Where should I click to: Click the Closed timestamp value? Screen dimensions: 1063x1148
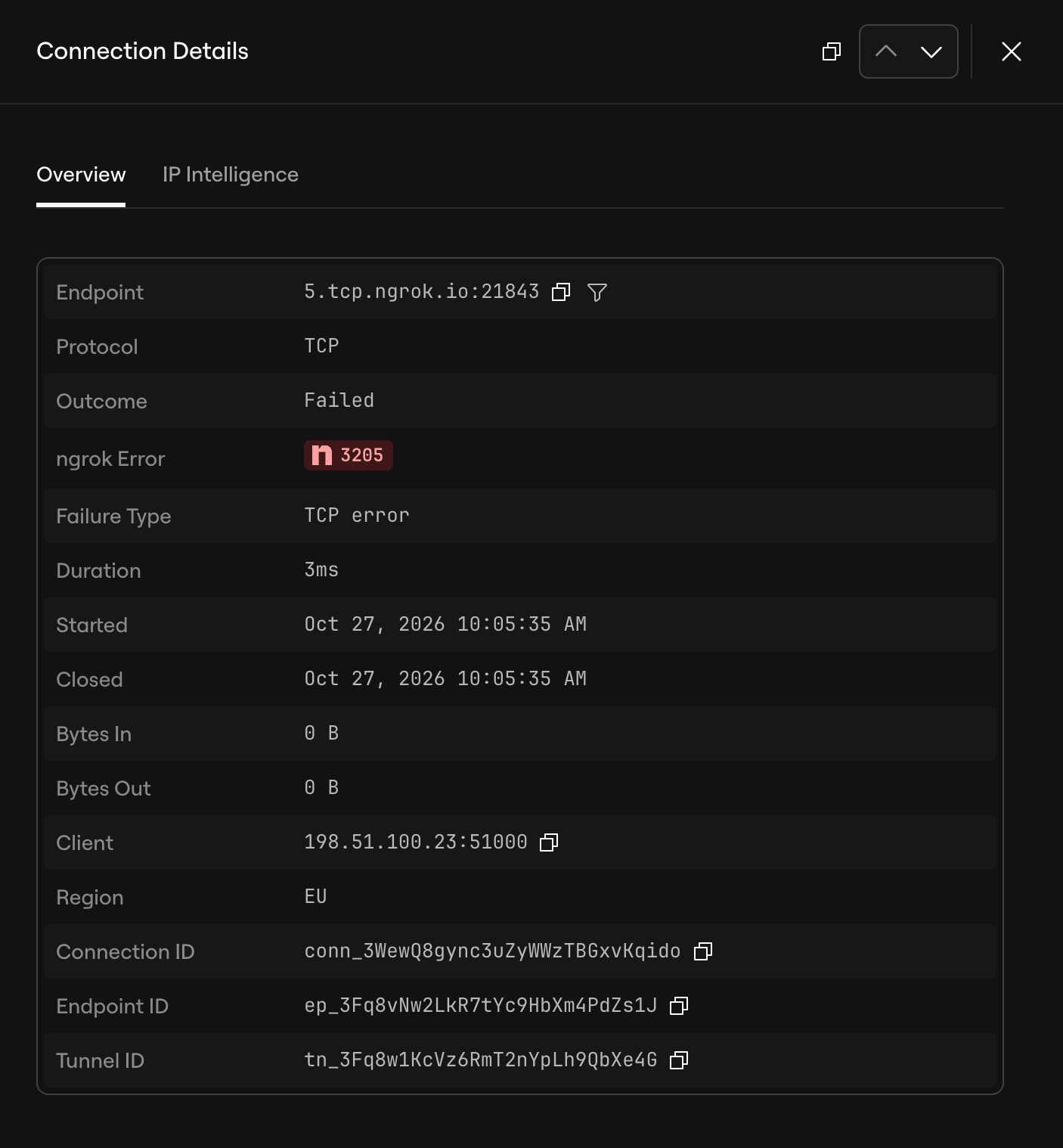coord(445,679)
